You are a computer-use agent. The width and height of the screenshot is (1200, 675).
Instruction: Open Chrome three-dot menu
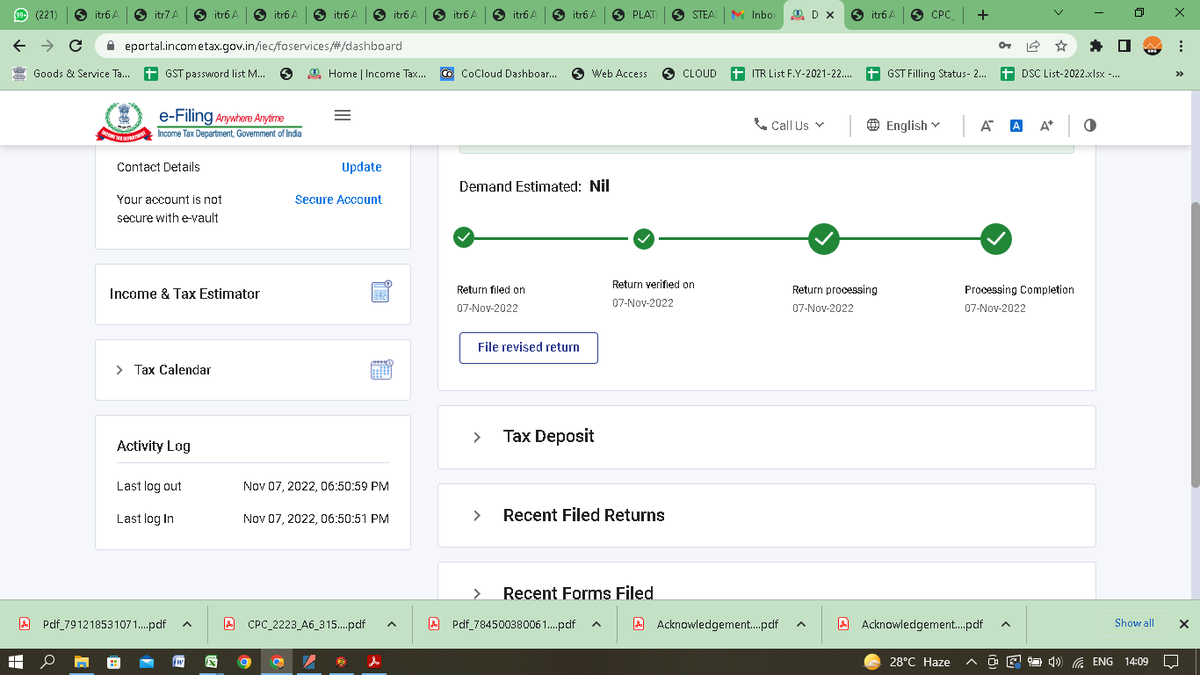coord(1181,46)
